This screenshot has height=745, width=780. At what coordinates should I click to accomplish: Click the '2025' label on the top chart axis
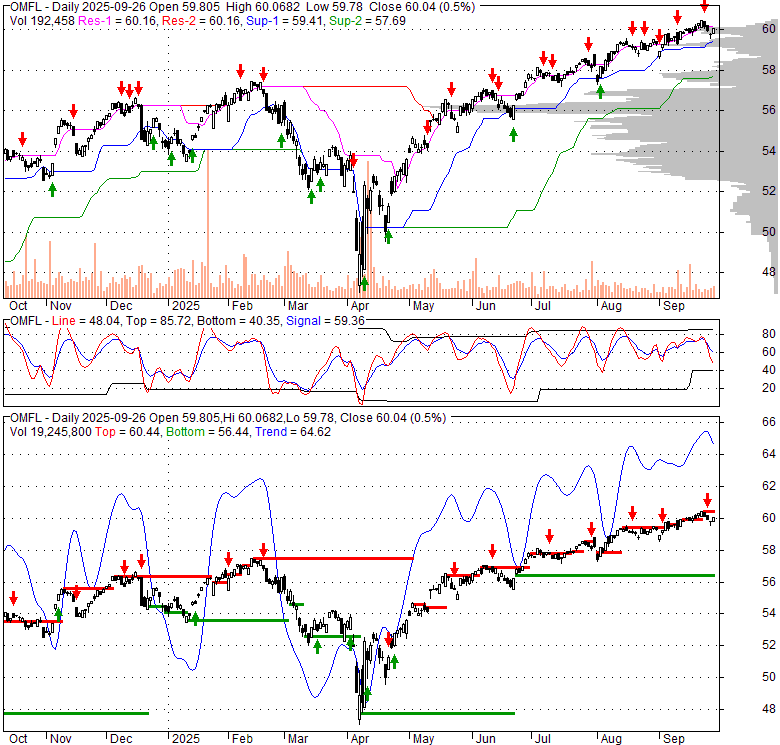click(x=186, y=305)
